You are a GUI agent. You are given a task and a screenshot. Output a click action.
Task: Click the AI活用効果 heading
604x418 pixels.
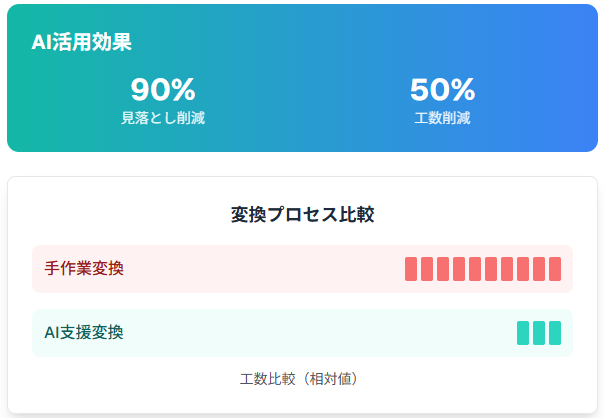81,42
